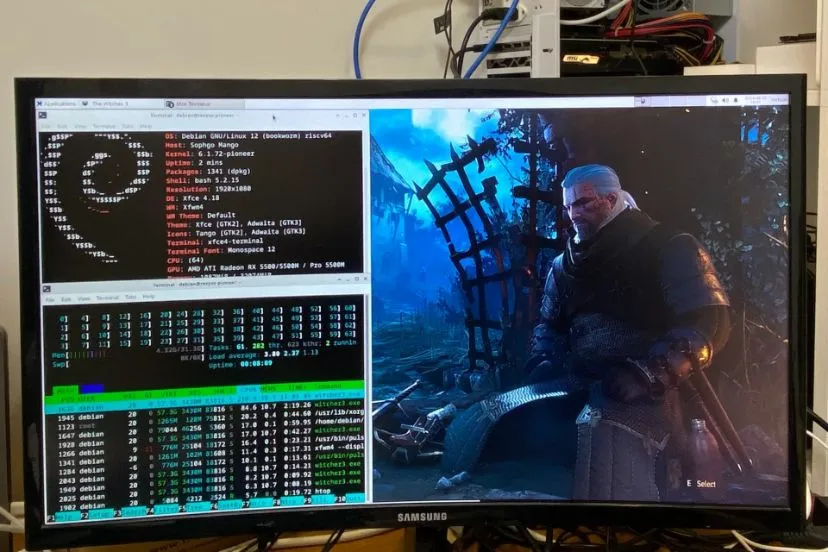
Task: Click 'GPU: AMD ATI Radeon RX 5500' line
Action: pos(255,268)
